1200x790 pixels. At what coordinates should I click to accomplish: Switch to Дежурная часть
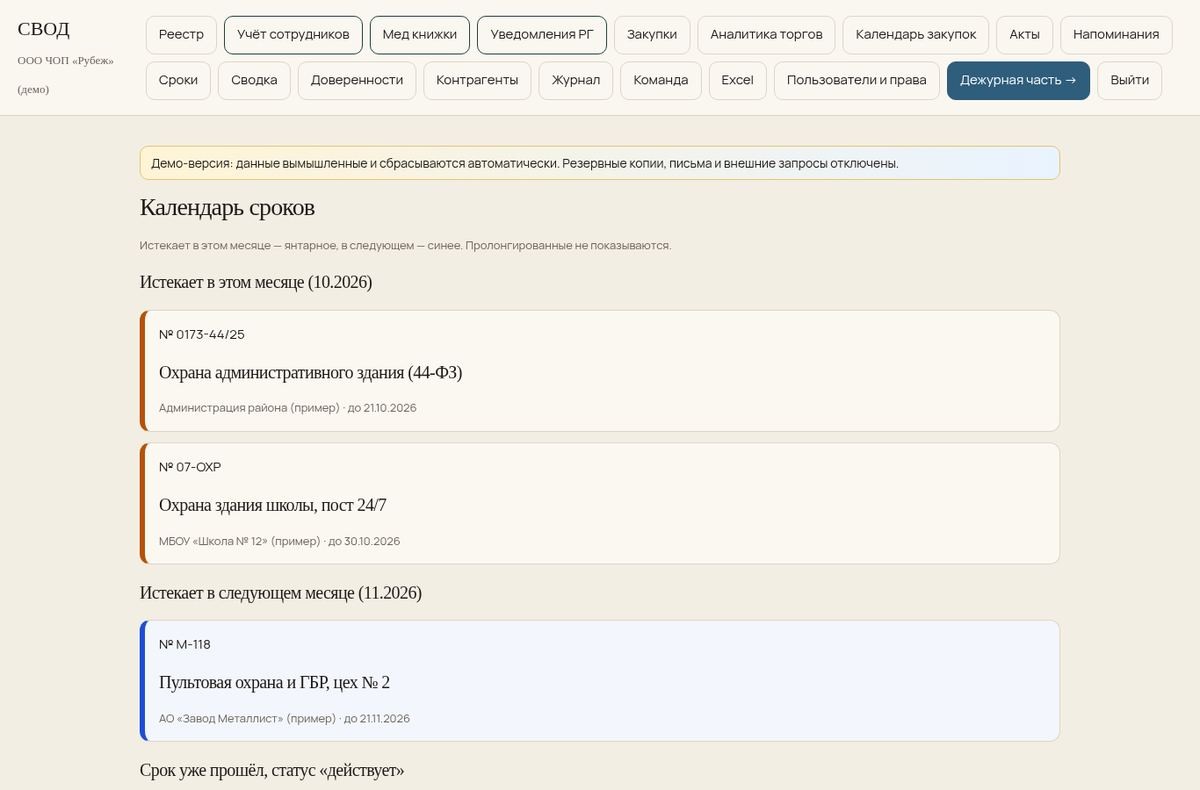[x=1018, y=80]
